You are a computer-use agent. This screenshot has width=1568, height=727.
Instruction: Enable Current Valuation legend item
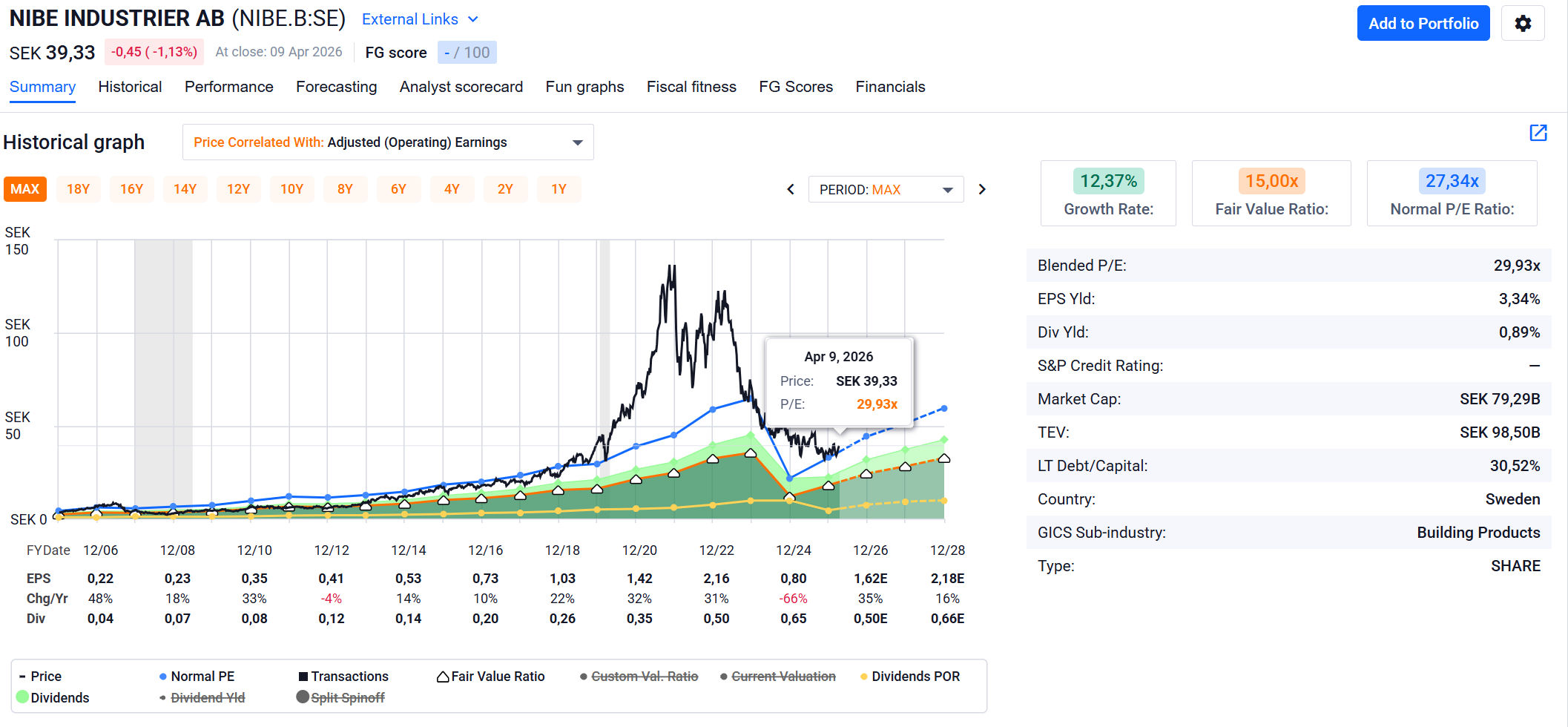(778, 676)
